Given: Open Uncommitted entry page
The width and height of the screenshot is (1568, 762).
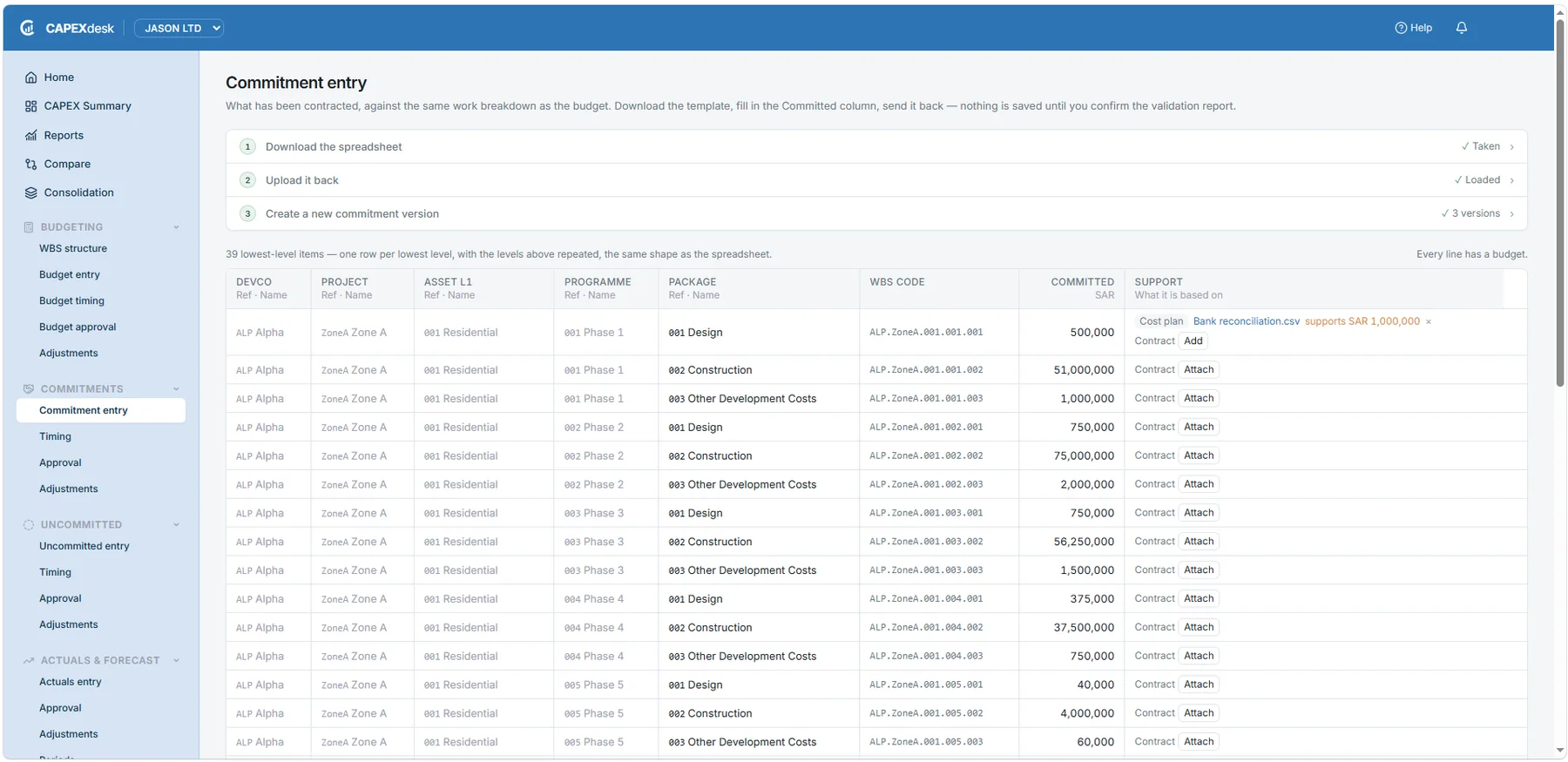Looking at the screenshot, I should pos(84,547).
